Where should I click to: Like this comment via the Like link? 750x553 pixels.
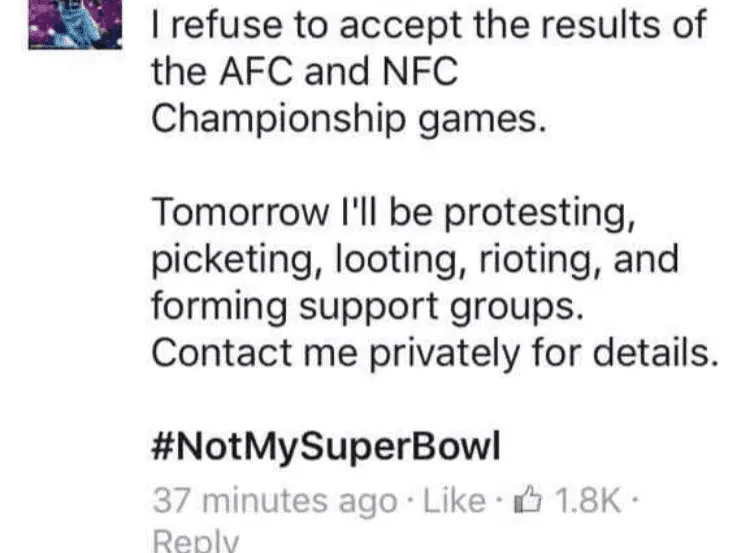coord(455,499)
